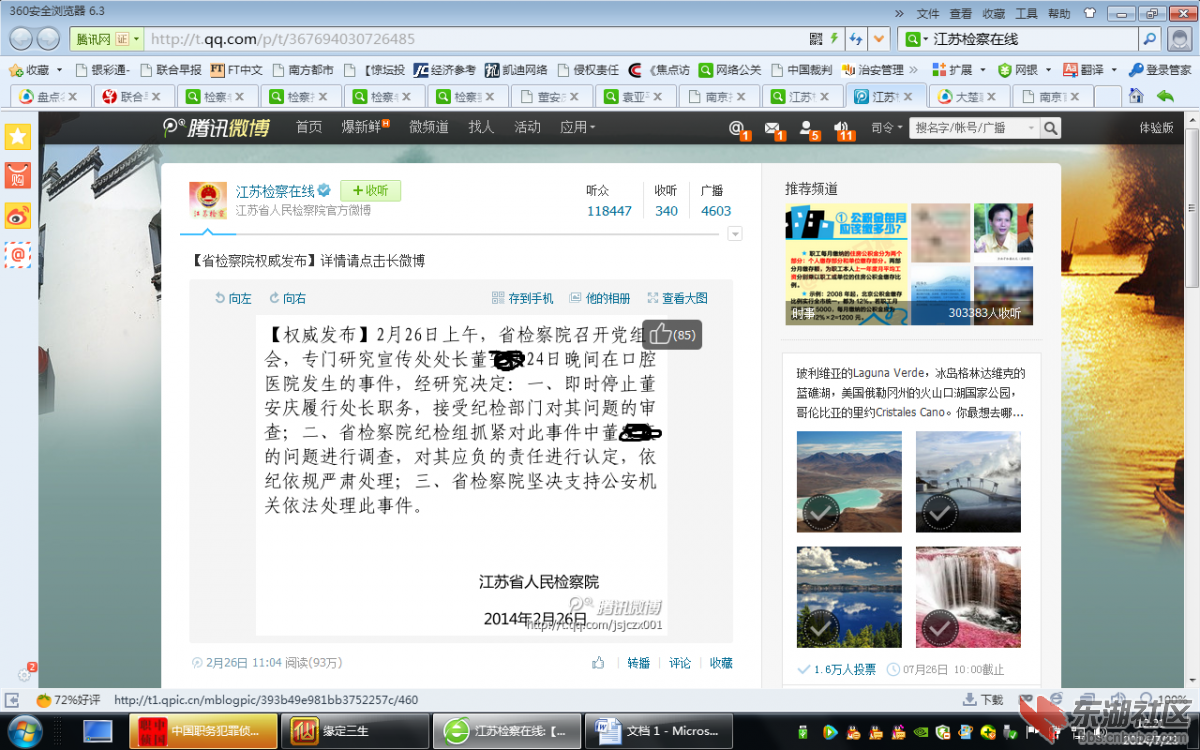Open the mail @ sidebar icon
Screen dimensions: 1200x750
point(18,254)
